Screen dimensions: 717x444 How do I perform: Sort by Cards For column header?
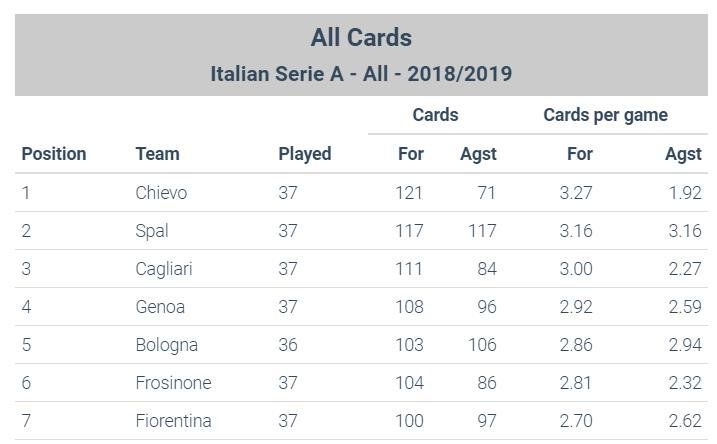pos(410,154)
